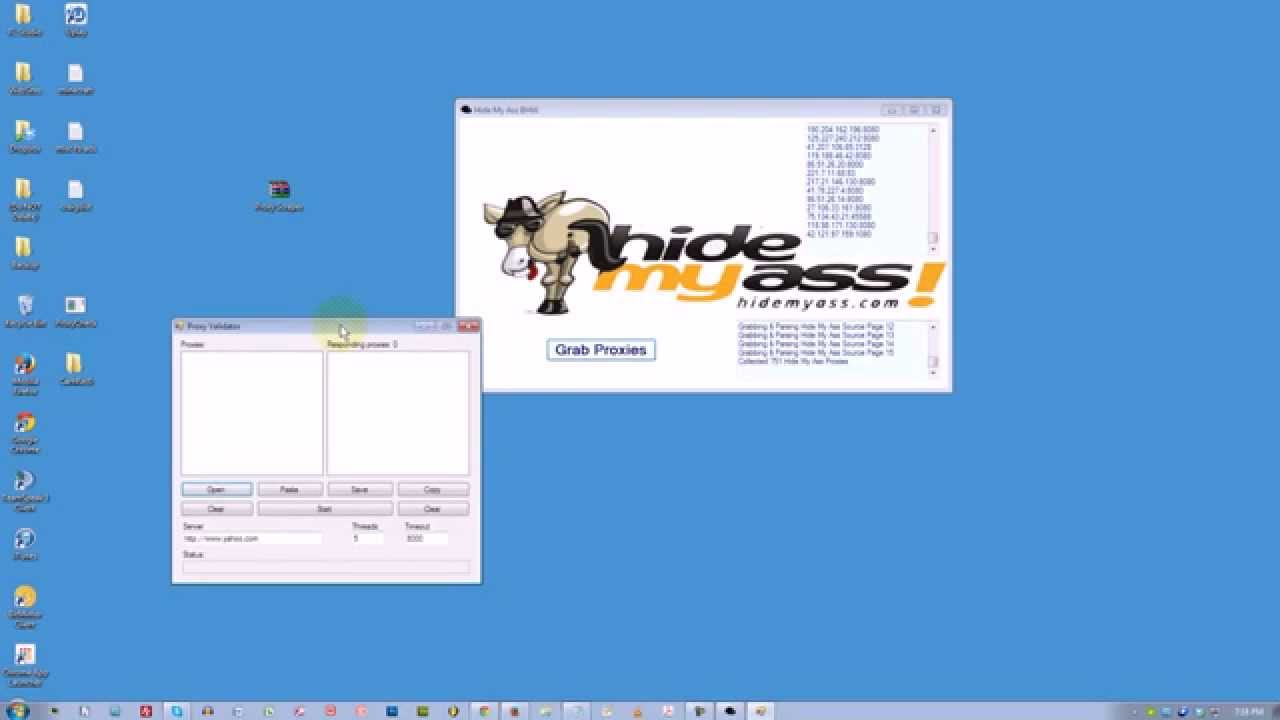This screenshot has height=720, width=1280.
Task: Click the Hide My Ass window title icon
Action: tap(466, 109)
